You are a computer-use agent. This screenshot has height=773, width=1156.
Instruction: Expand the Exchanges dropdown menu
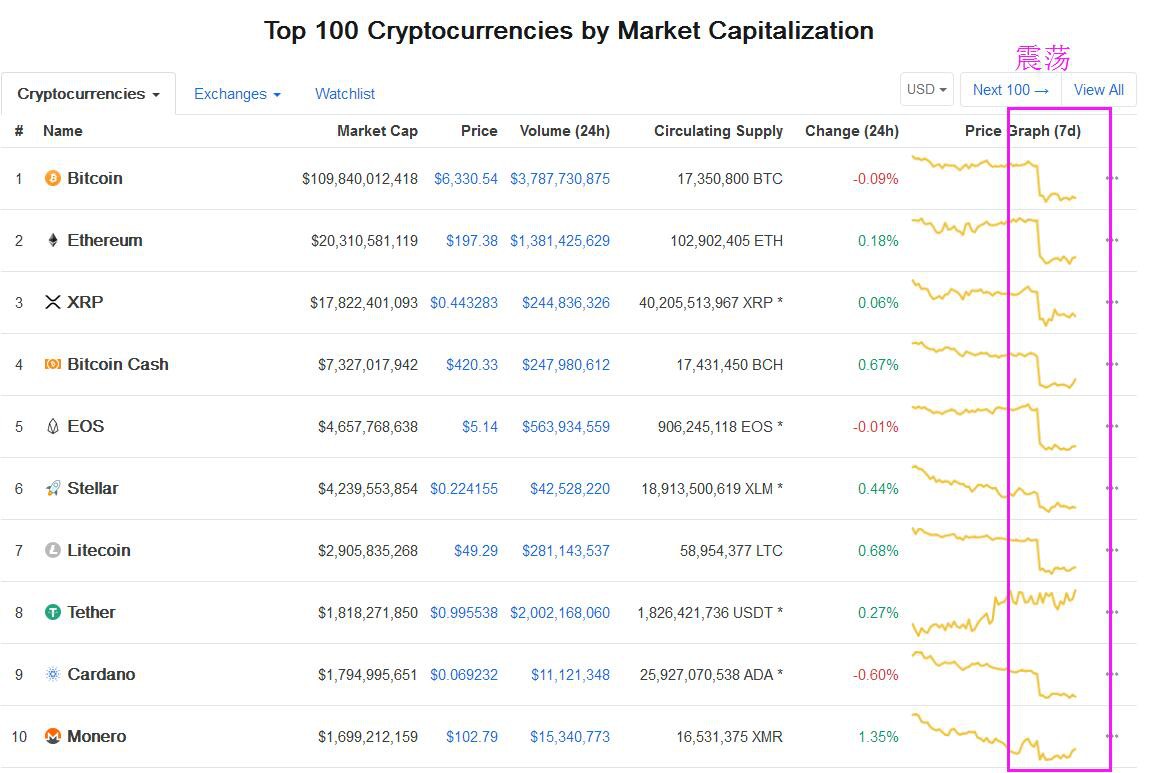point(237,94)
